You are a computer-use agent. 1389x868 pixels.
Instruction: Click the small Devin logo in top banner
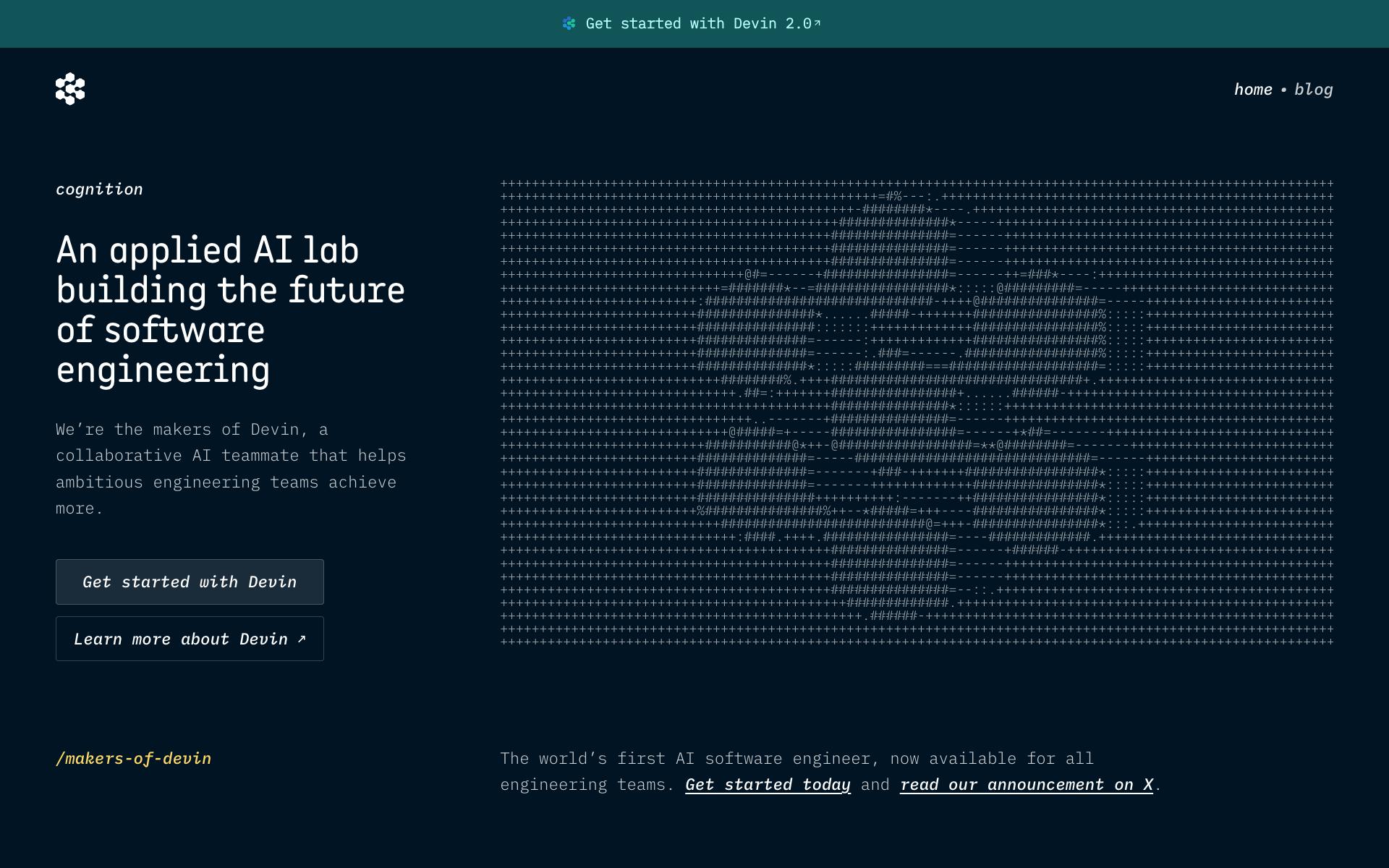[x=569, y=24]
